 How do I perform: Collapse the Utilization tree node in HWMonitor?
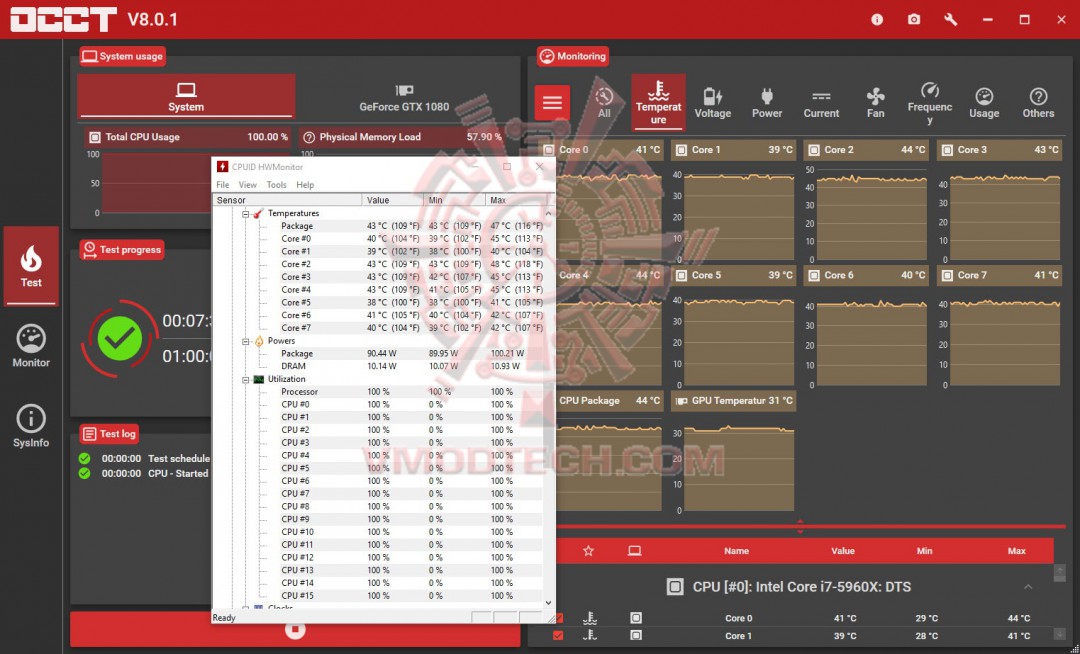click(x=245, y=379)
